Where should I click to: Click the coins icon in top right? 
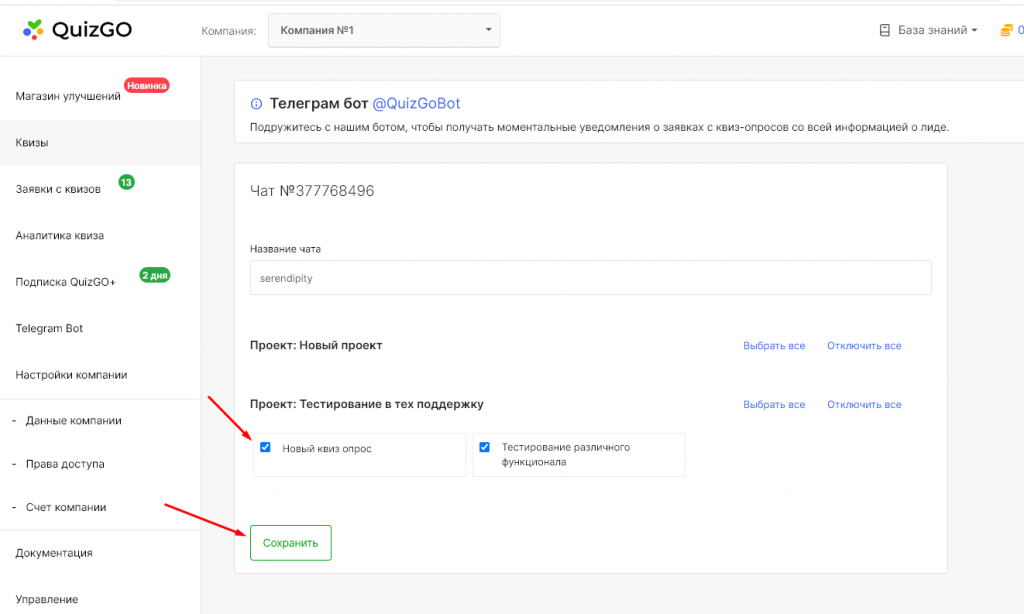(1008, 30)
